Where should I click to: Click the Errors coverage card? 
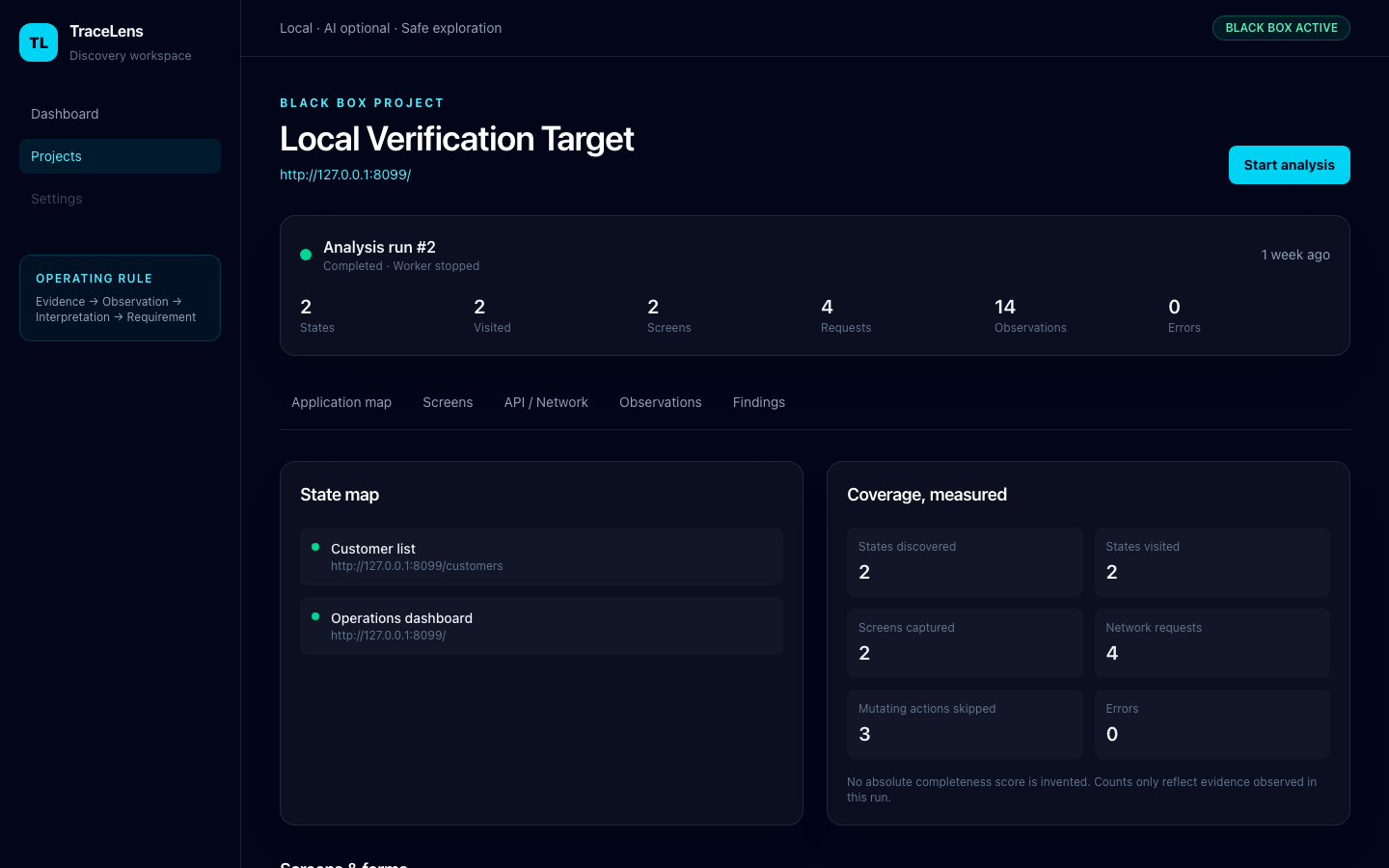pyautogui.click(x=1212, y=724)
